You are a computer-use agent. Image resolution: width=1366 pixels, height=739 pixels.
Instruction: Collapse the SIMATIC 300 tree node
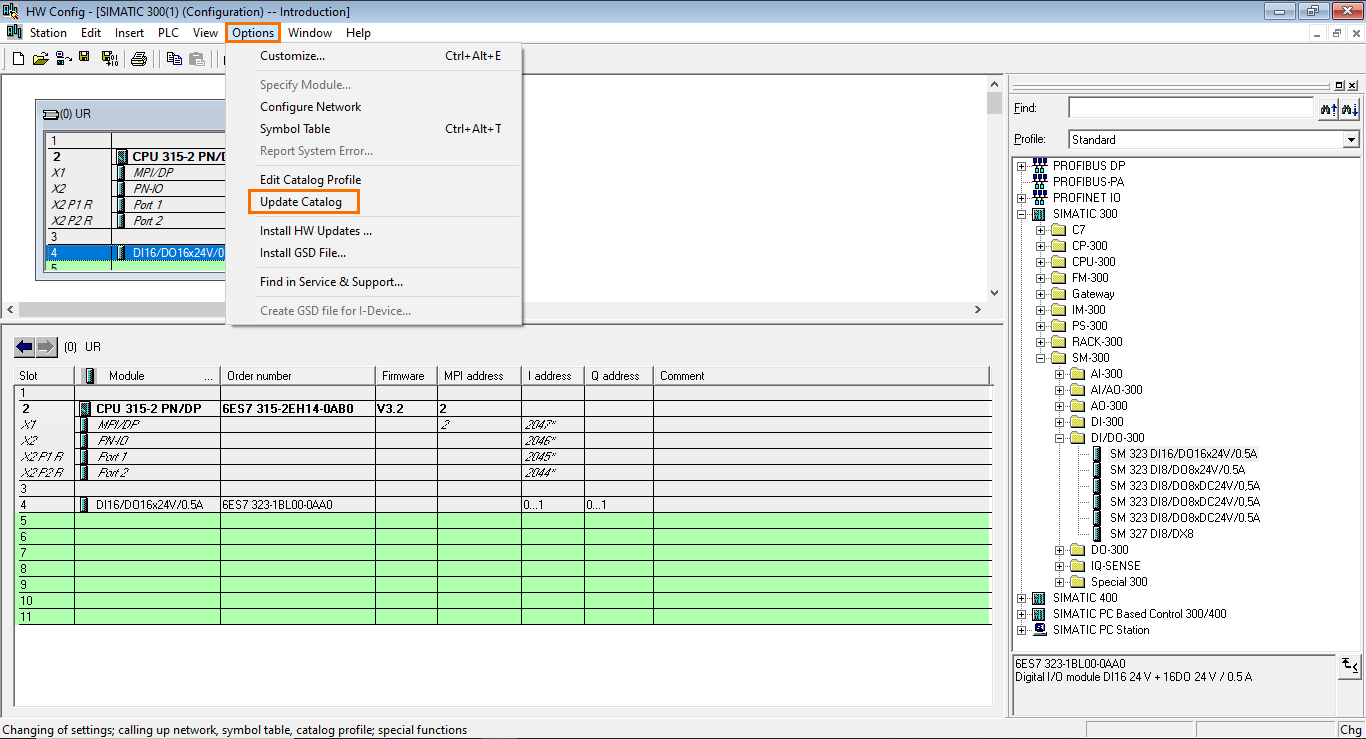(x=1022, y=214)
